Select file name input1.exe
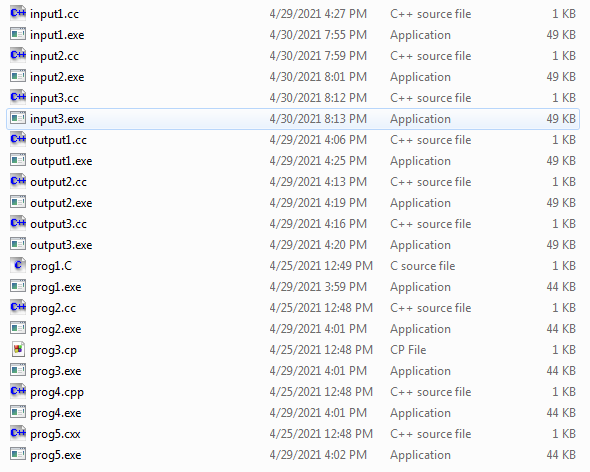The image size is (590, 472). 57,35
